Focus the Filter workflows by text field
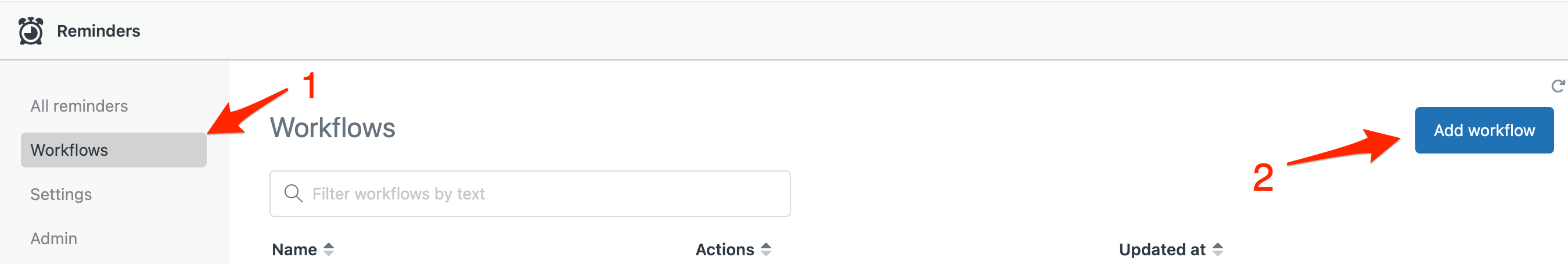Image resolution: width=1568 pixels, height=264 pixels. 530,193
